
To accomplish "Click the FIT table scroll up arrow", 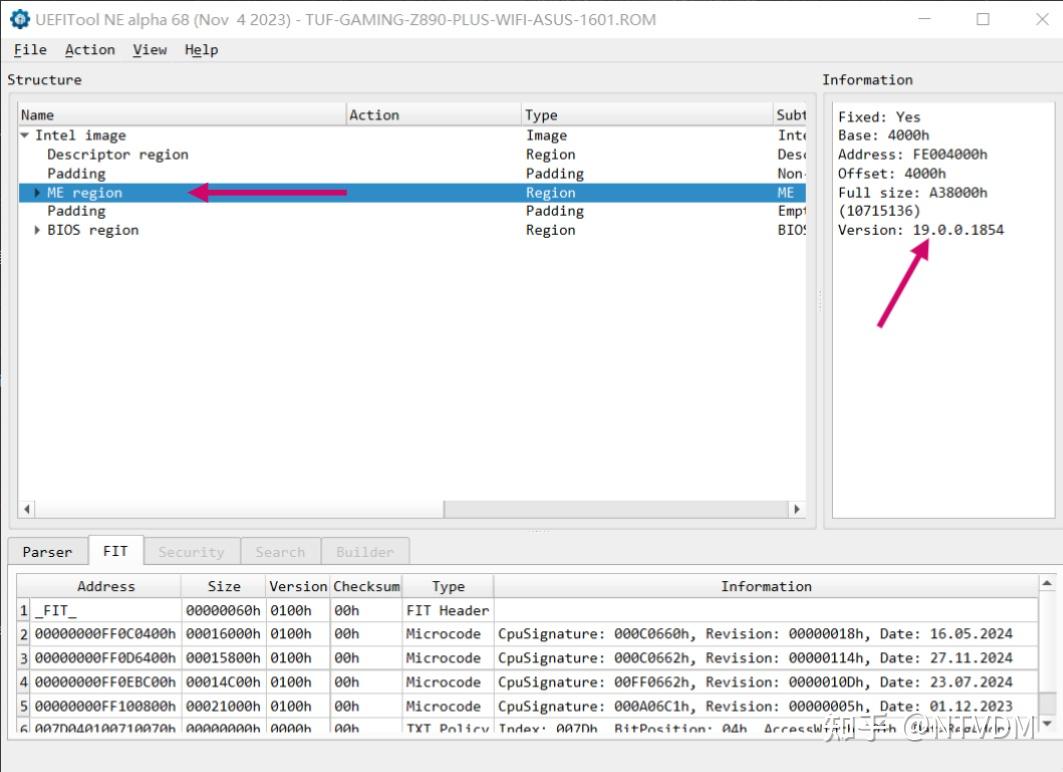I will pyautogui.click(x=1047, y=584).
